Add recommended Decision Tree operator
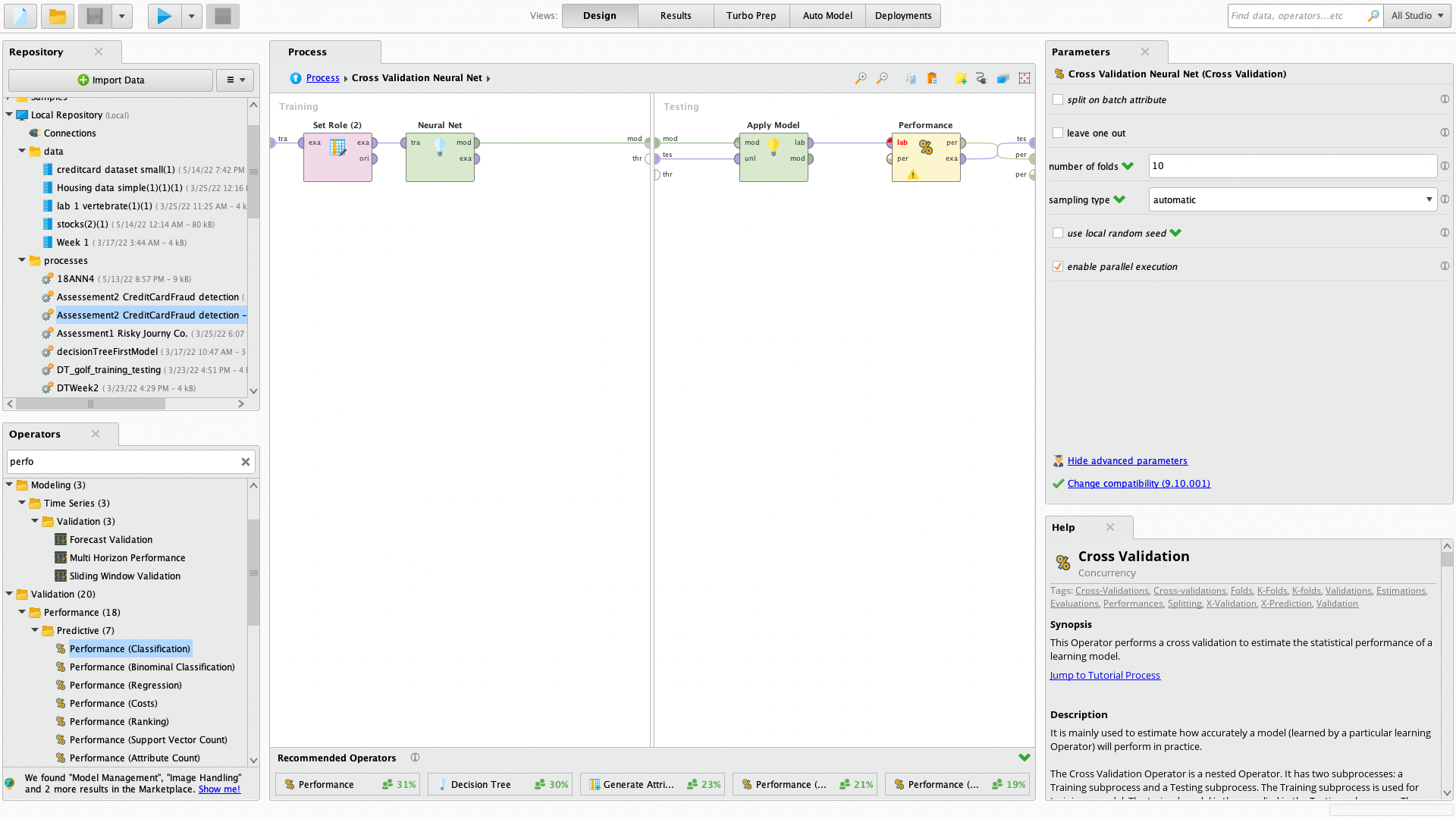 (500, 785)
